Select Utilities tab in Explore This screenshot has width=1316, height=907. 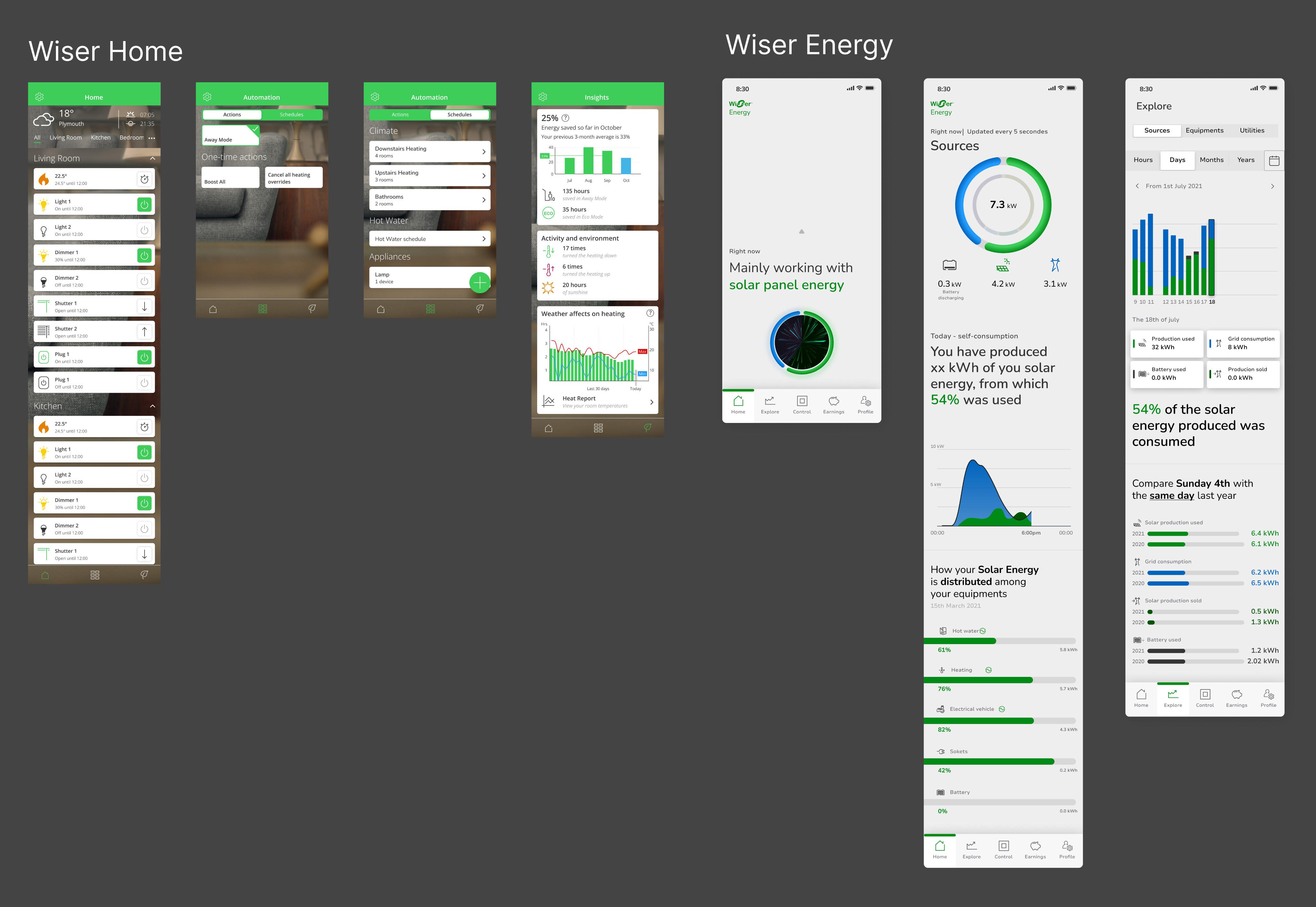[1252, 131]
